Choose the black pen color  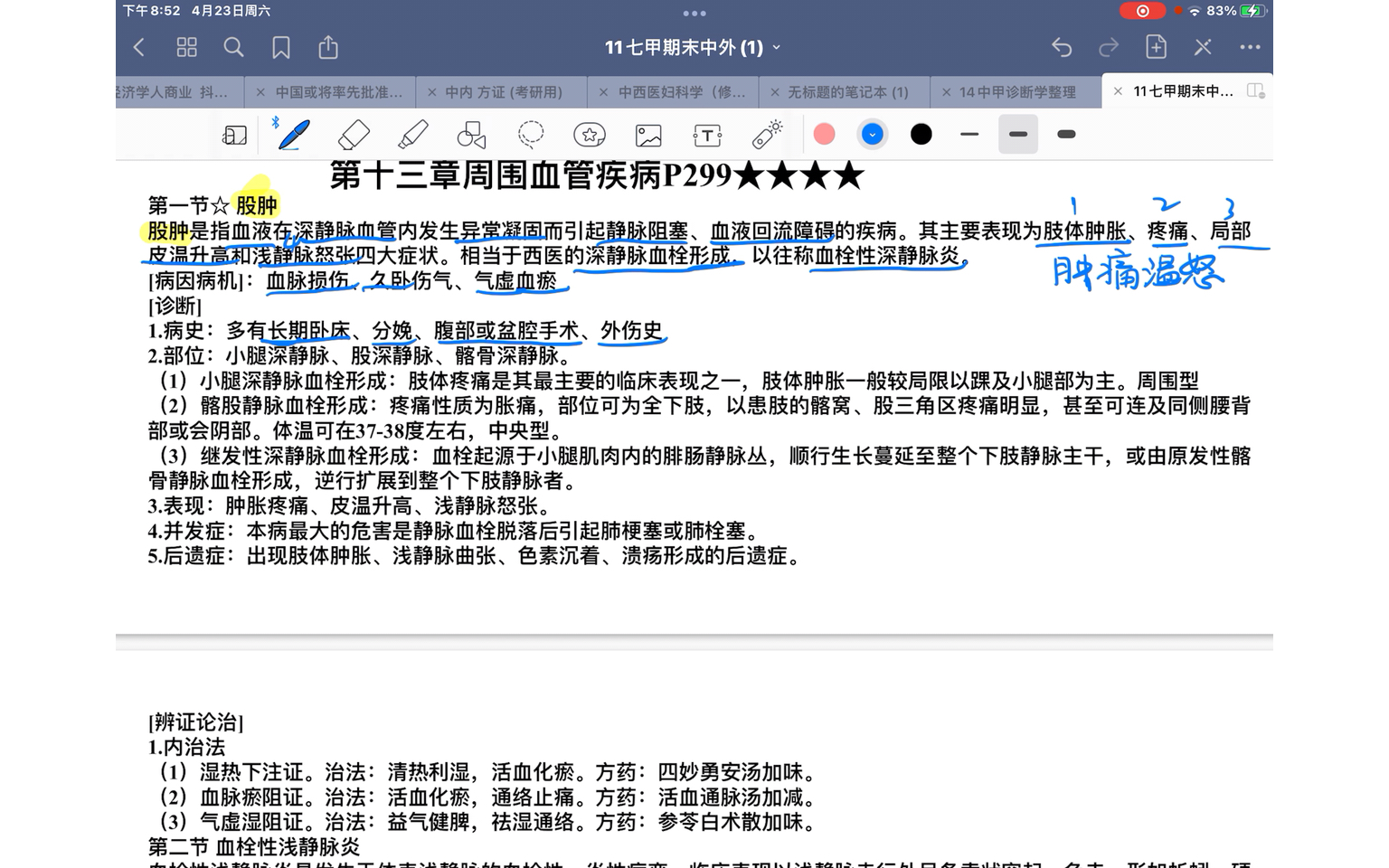(921, 135)
